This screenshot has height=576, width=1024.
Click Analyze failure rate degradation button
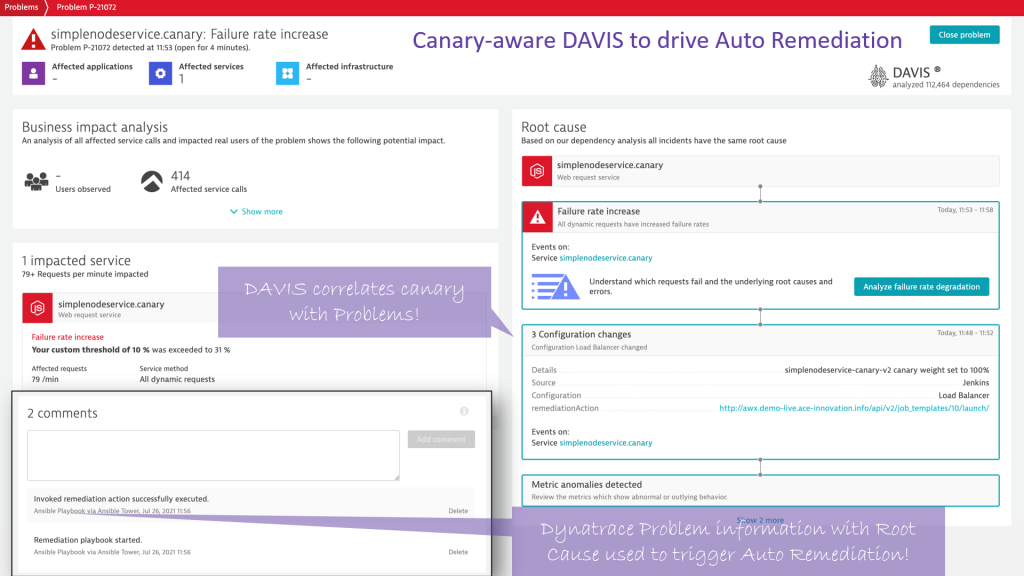click(x=921, y=287)
